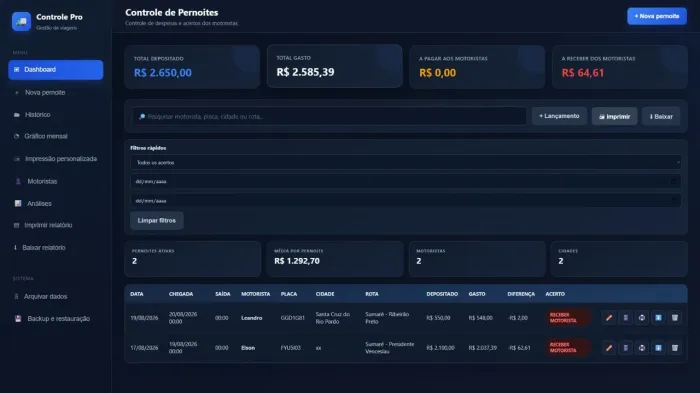Viewport: 700px width, 393px height.
Task: Click the Backup e restauração disk icon
Action: click(18, 318)
